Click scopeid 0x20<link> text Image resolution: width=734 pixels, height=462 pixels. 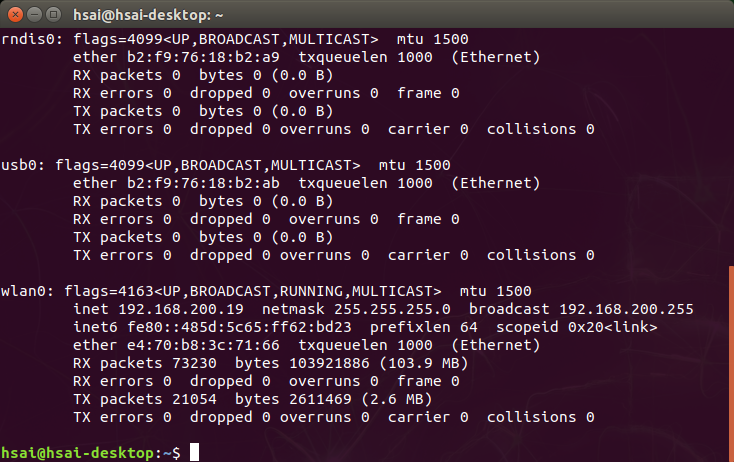click(577, 327)
